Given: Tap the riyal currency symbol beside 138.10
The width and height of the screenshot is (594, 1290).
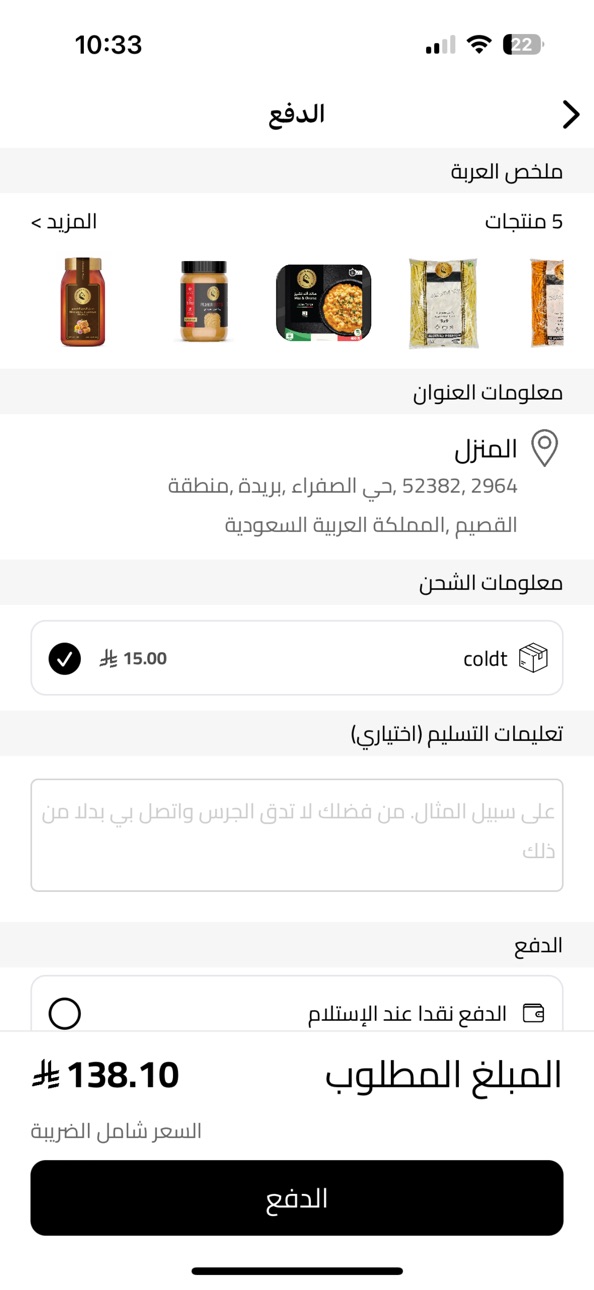Looking at the screenshot, I should tap(46, 1076).
